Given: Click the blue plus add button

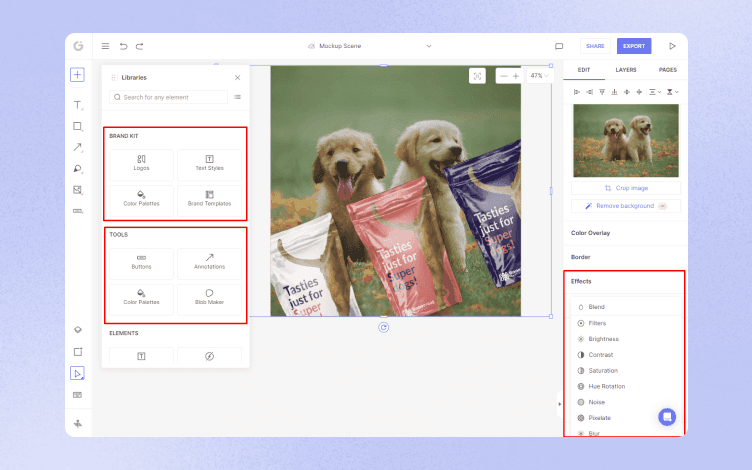Looking at the screenshot, I should point(77,75).
